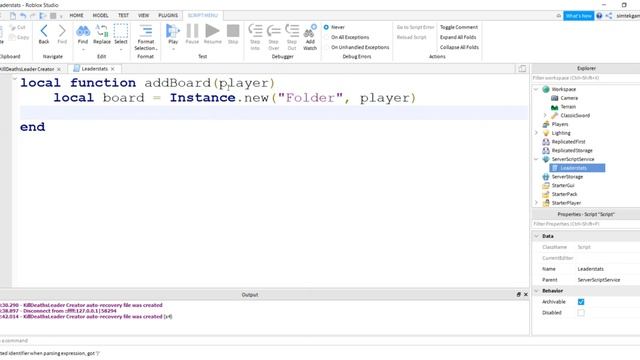Click Collapse All Folds action

tap(459, 47)
